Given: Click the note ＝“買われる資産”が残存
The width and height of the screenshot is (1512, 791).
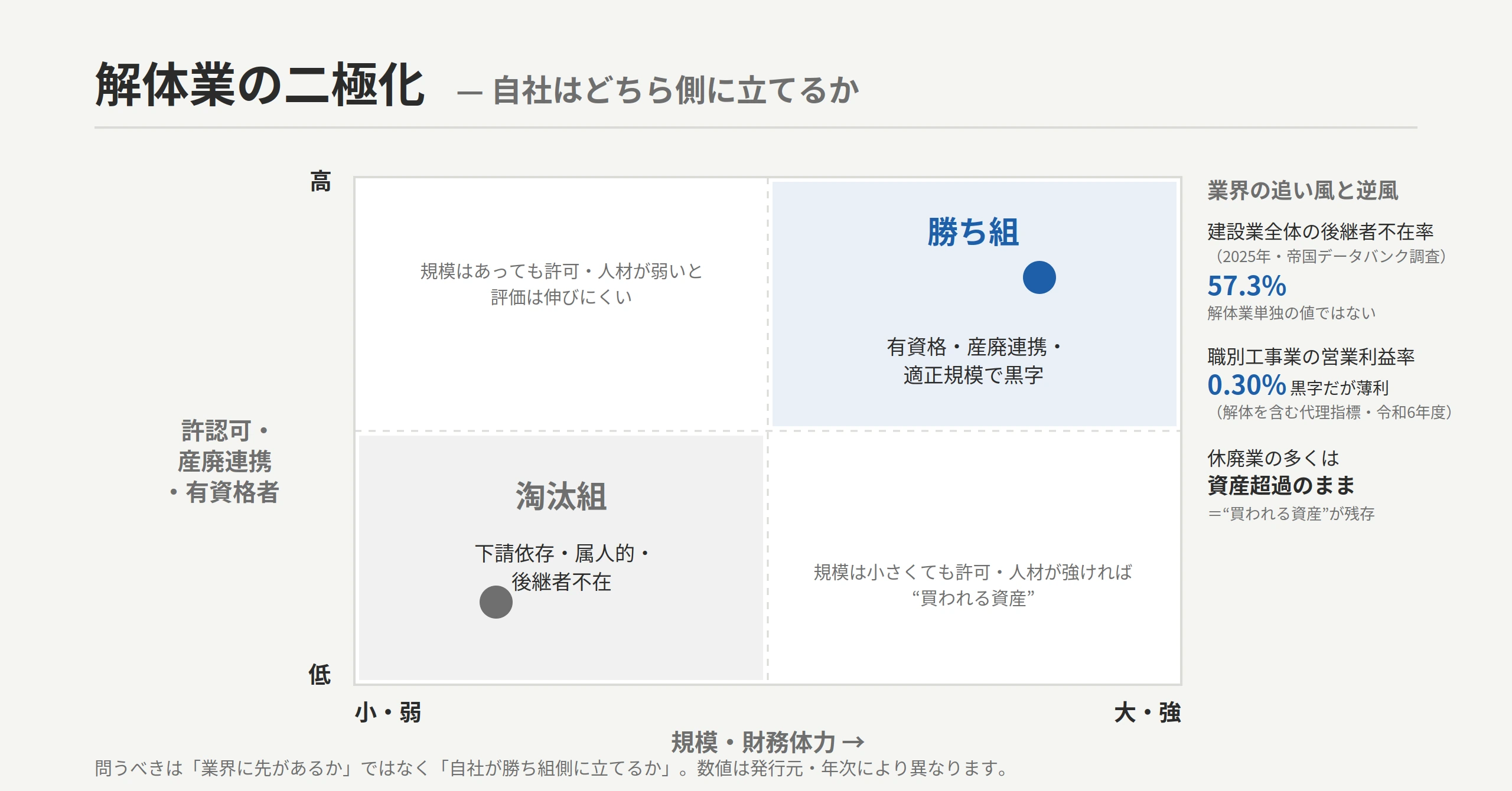Looking at the screenshot, I should click(x=1291, y=514).
